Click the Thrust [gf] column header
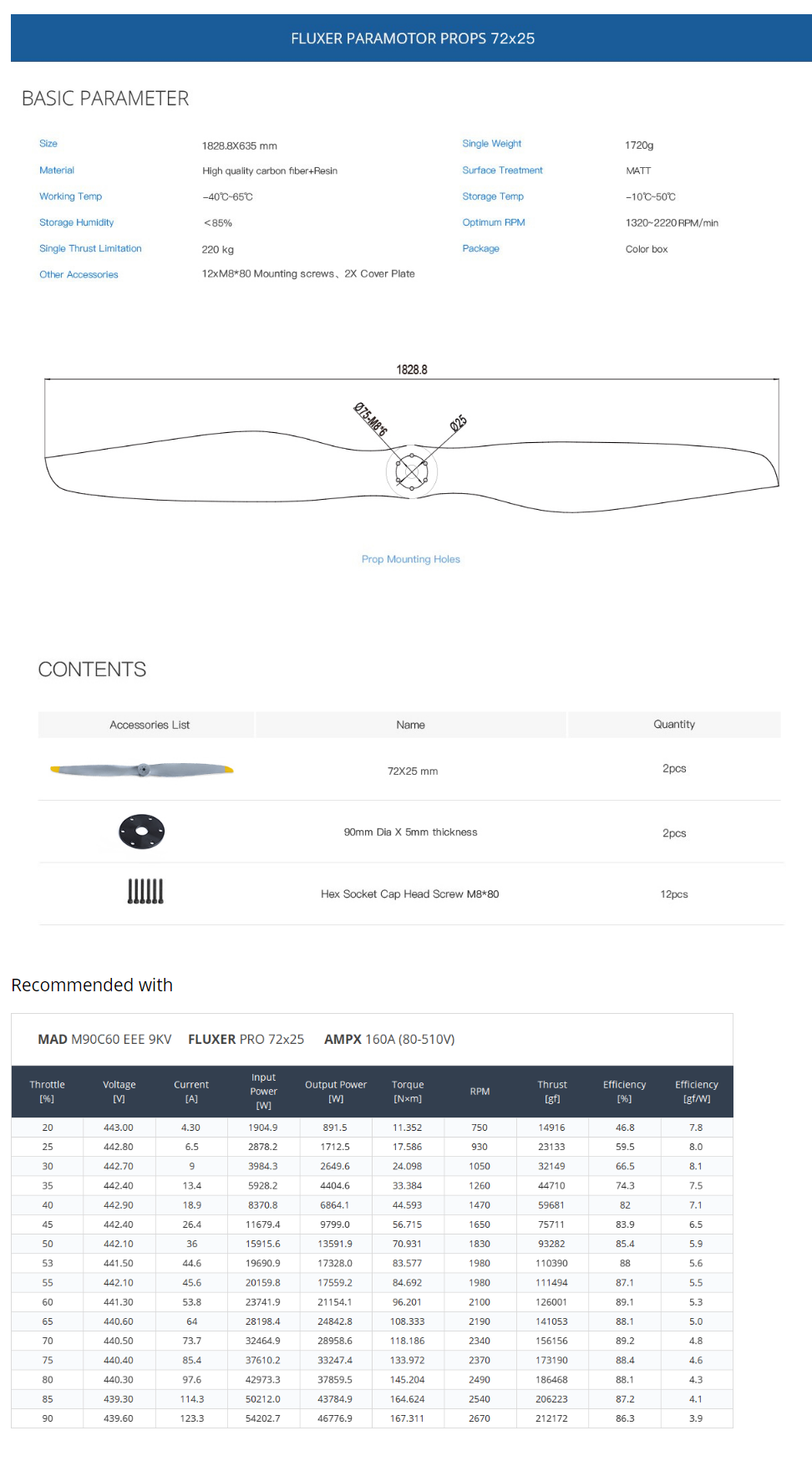Screen dimensions: 812x1461 coord(552,1092)
